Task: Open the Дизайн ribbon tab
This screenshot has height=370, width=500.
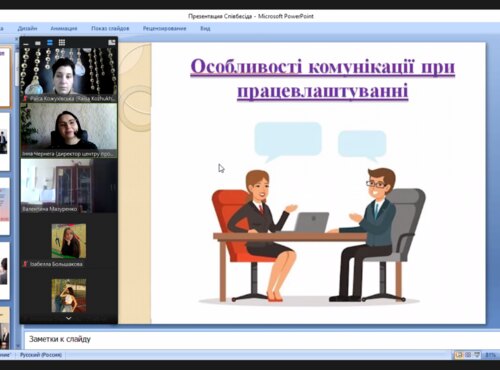Action: point(28,28)
